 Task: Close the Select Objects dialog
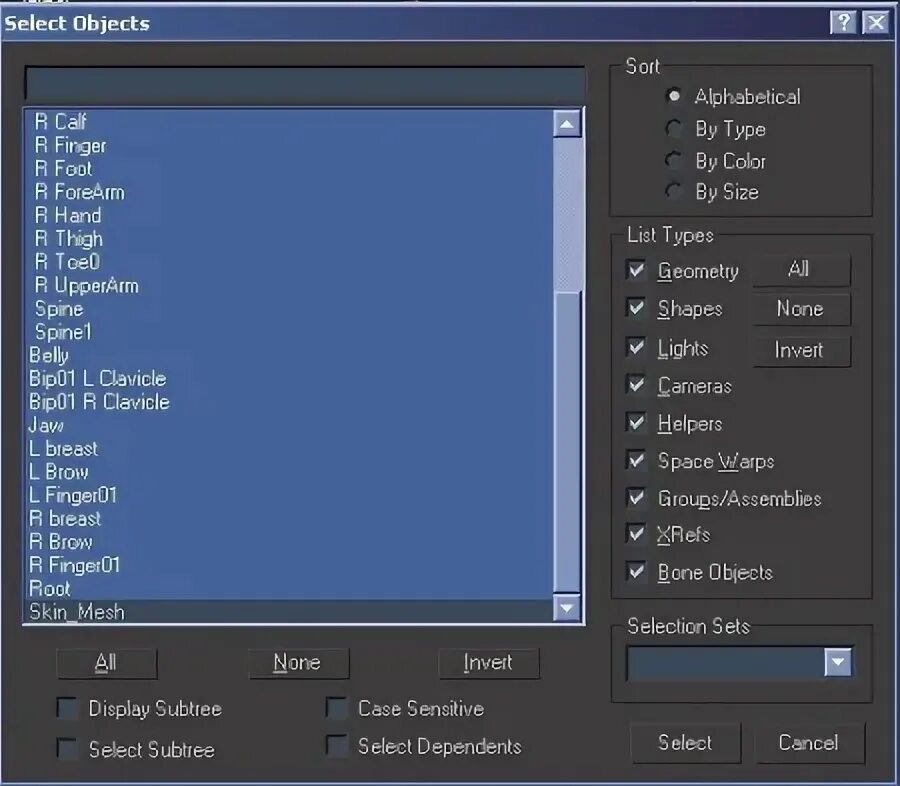pos(876,23)
